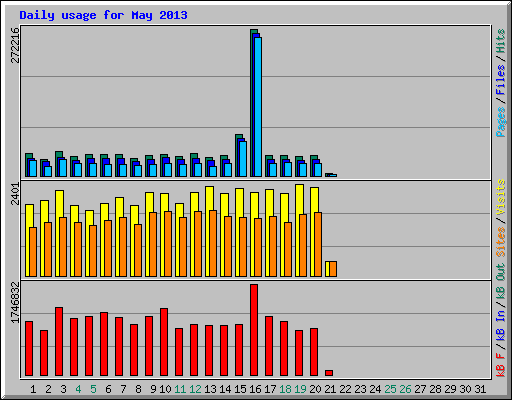The image size is (512, 400).
Task: Click the red kB bar on day 20
Action: [314, 352]
